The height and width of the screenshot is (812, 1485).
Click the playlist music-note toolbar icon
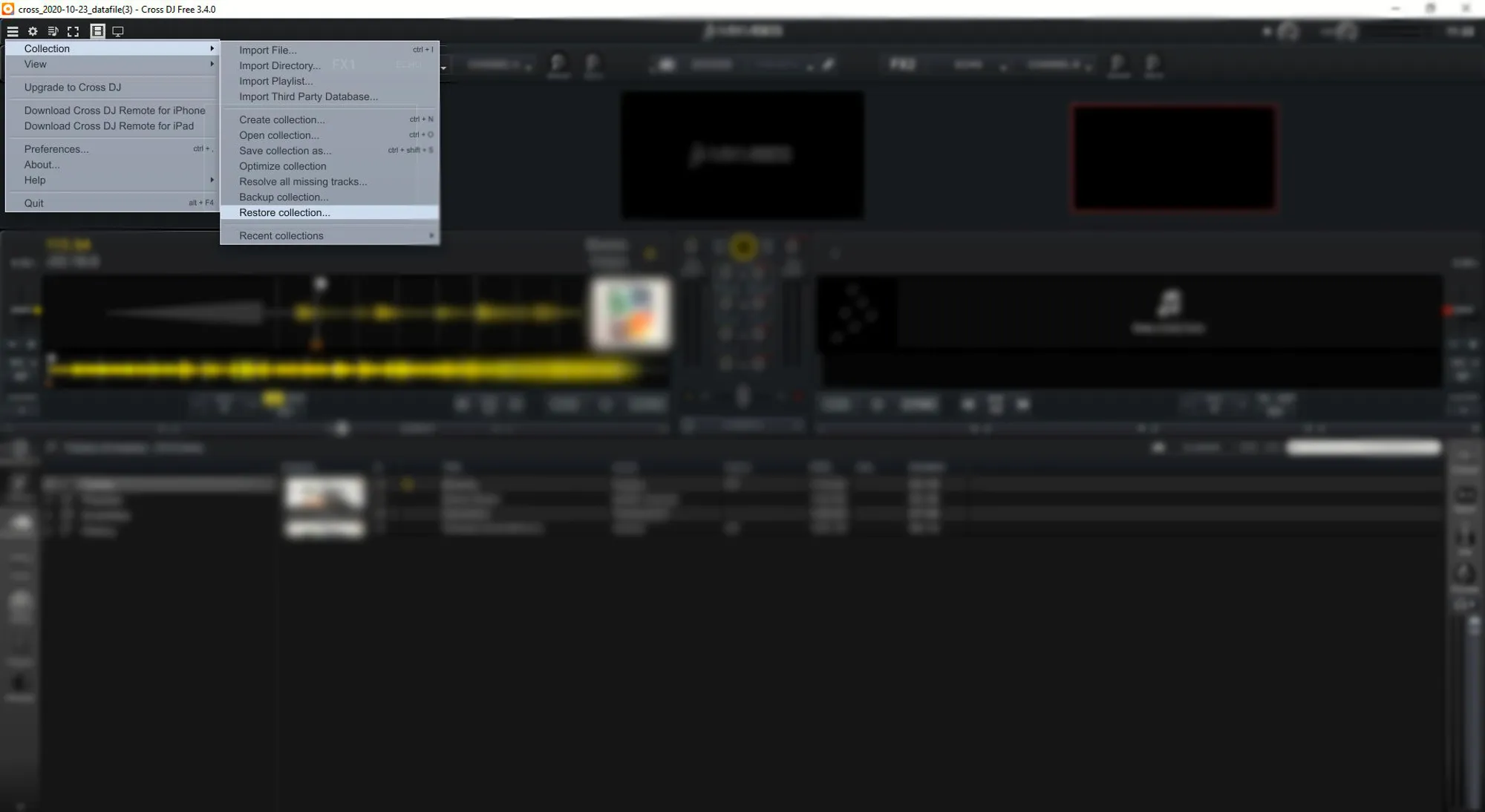click(x=53, y=31)
